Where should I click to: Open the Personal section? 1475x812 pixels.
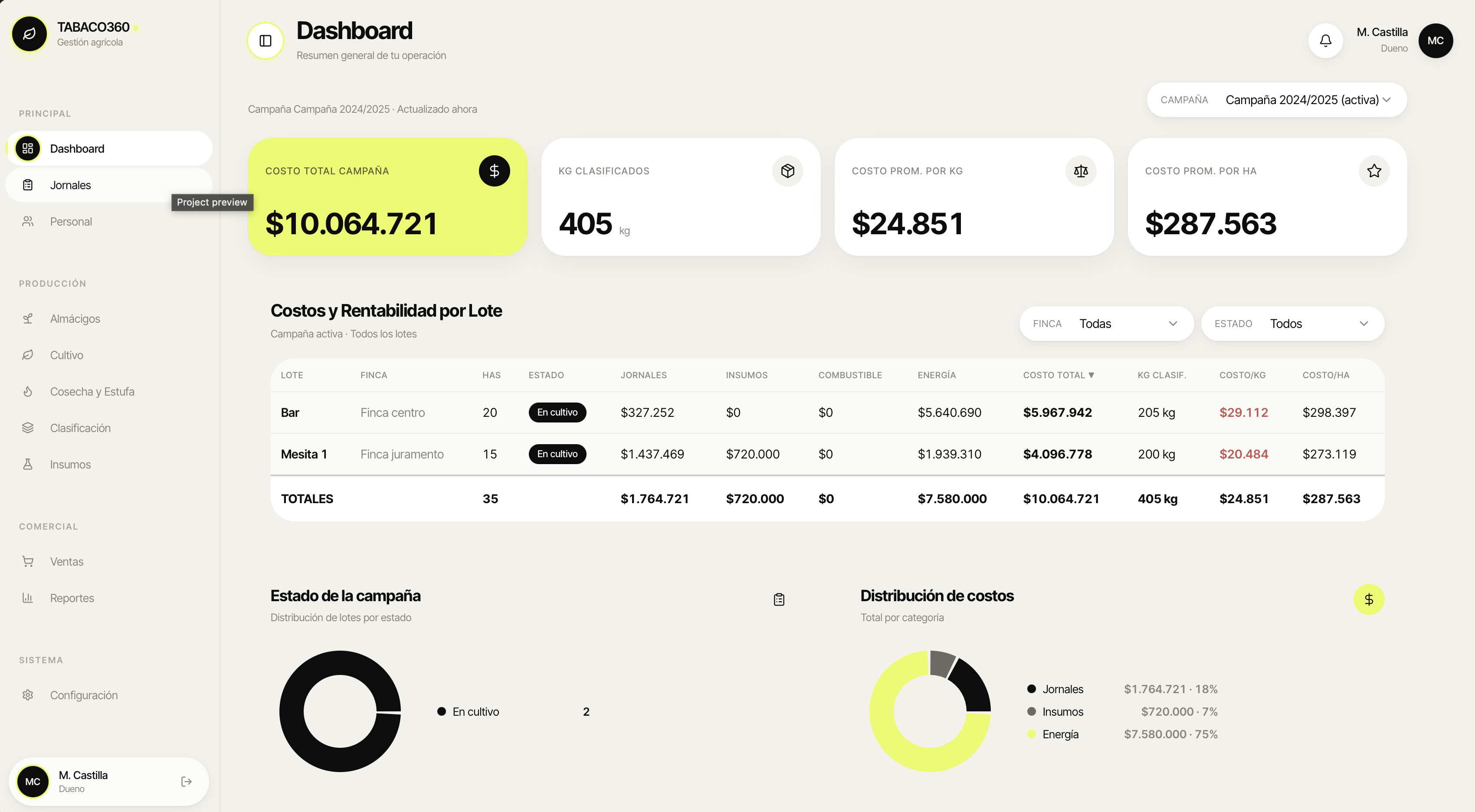click(109, 222)
